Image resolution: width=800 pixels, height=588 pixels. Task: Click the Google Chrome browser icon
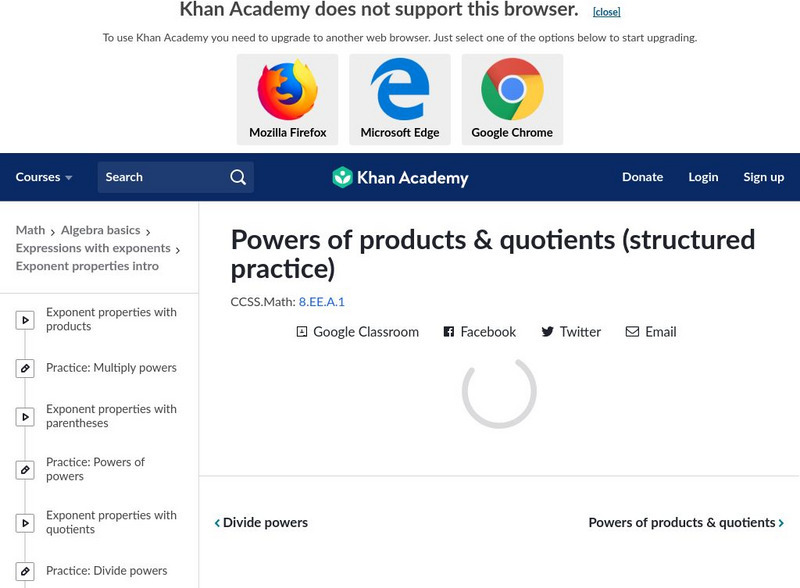[x=512, y=90]
